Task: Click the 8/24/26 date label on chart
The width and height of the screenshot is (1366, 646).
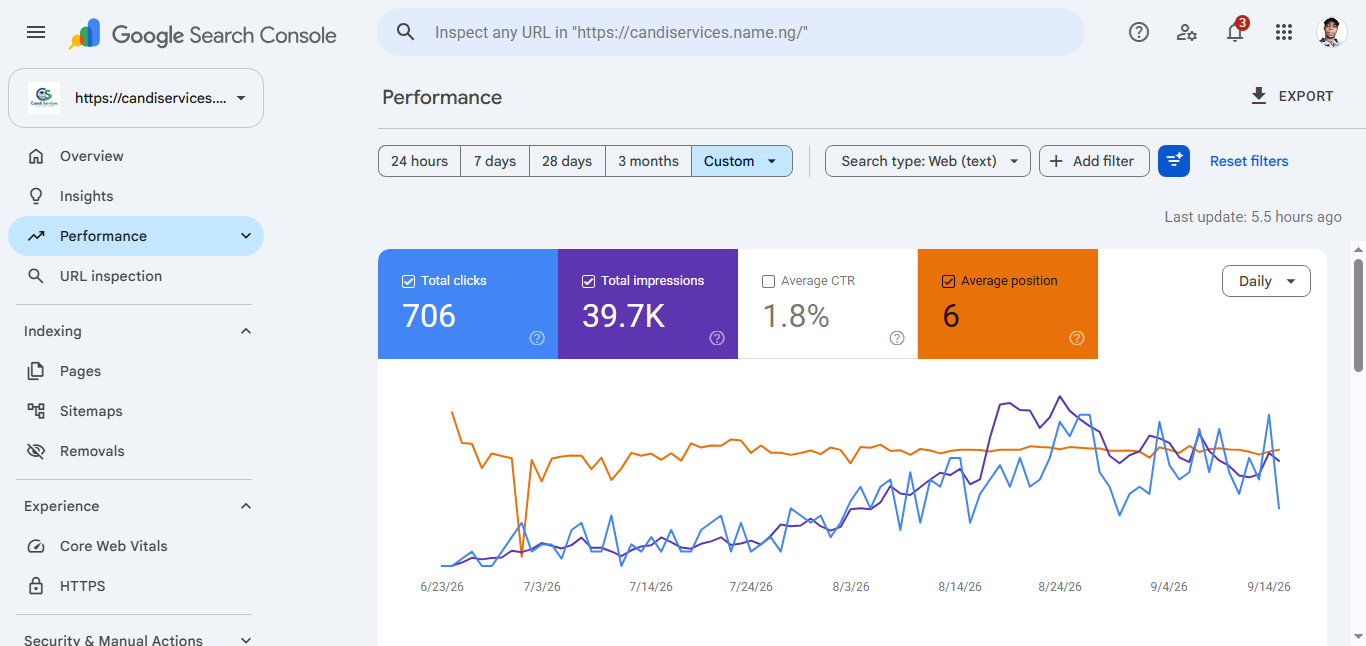Action: pyautogui.click(x=1060, y=587)
